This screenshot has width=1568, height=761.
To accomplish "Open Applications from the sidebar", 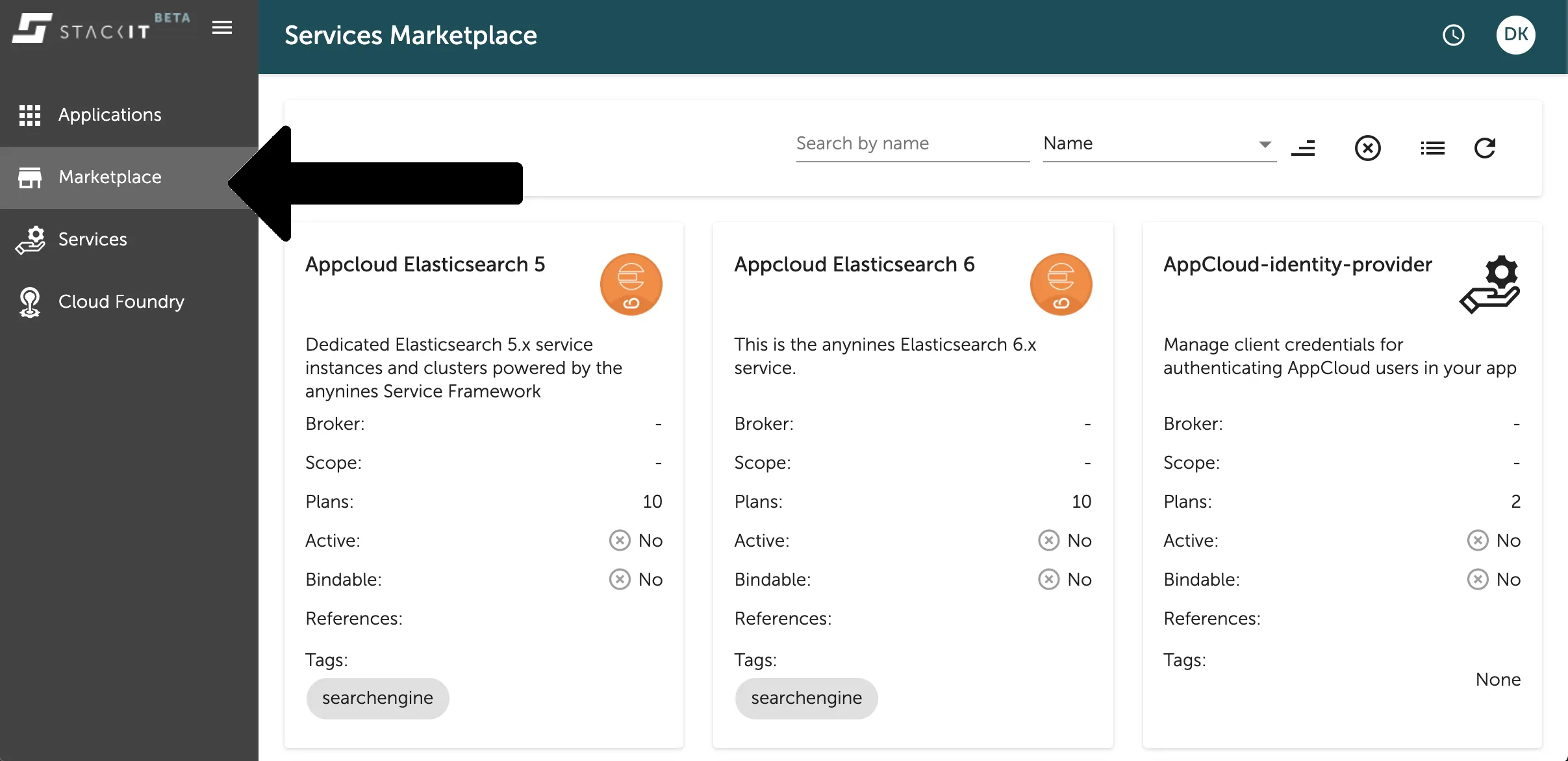I will 109,114.
